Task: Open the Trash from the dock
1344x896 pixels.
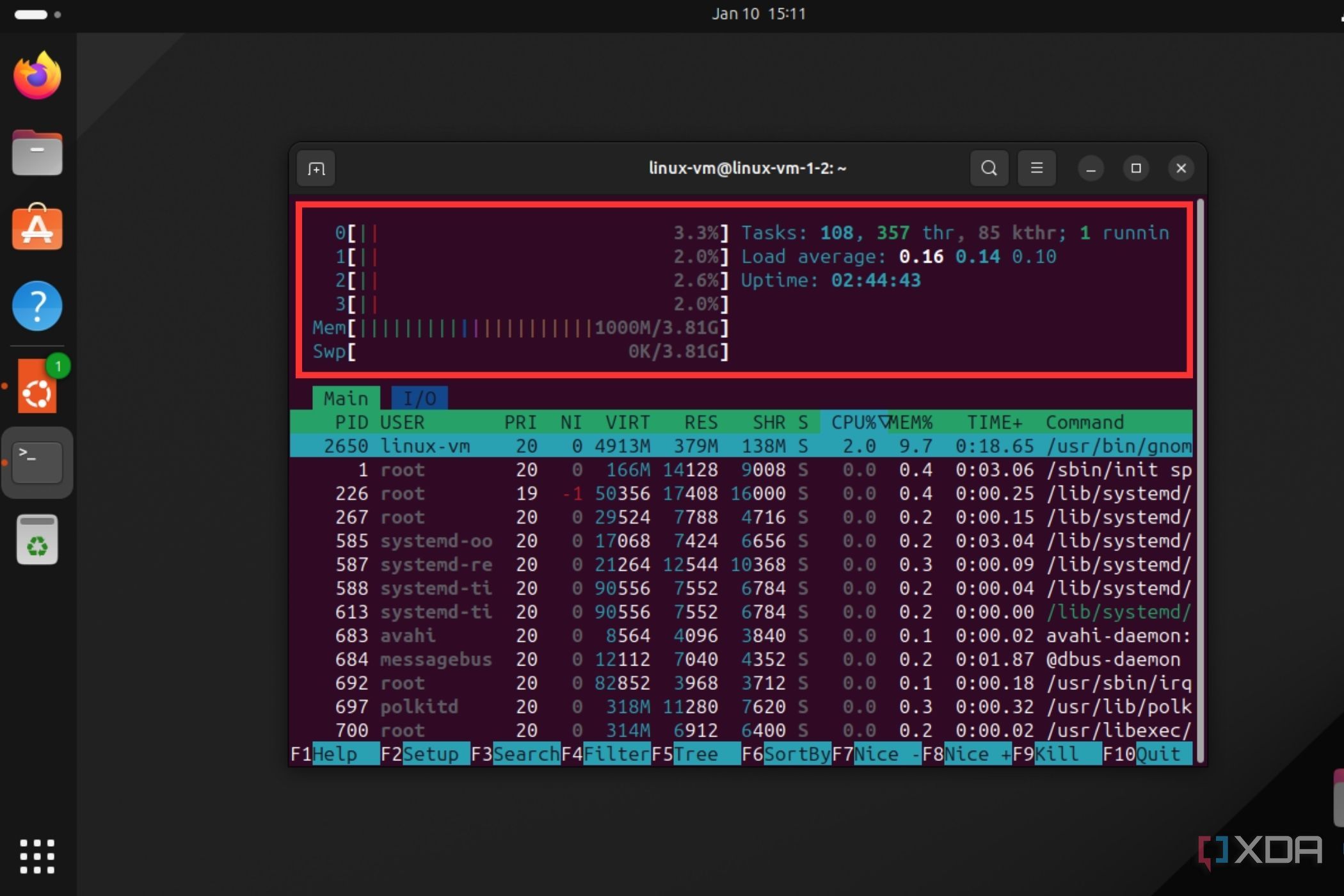Action: click(37, 540)
